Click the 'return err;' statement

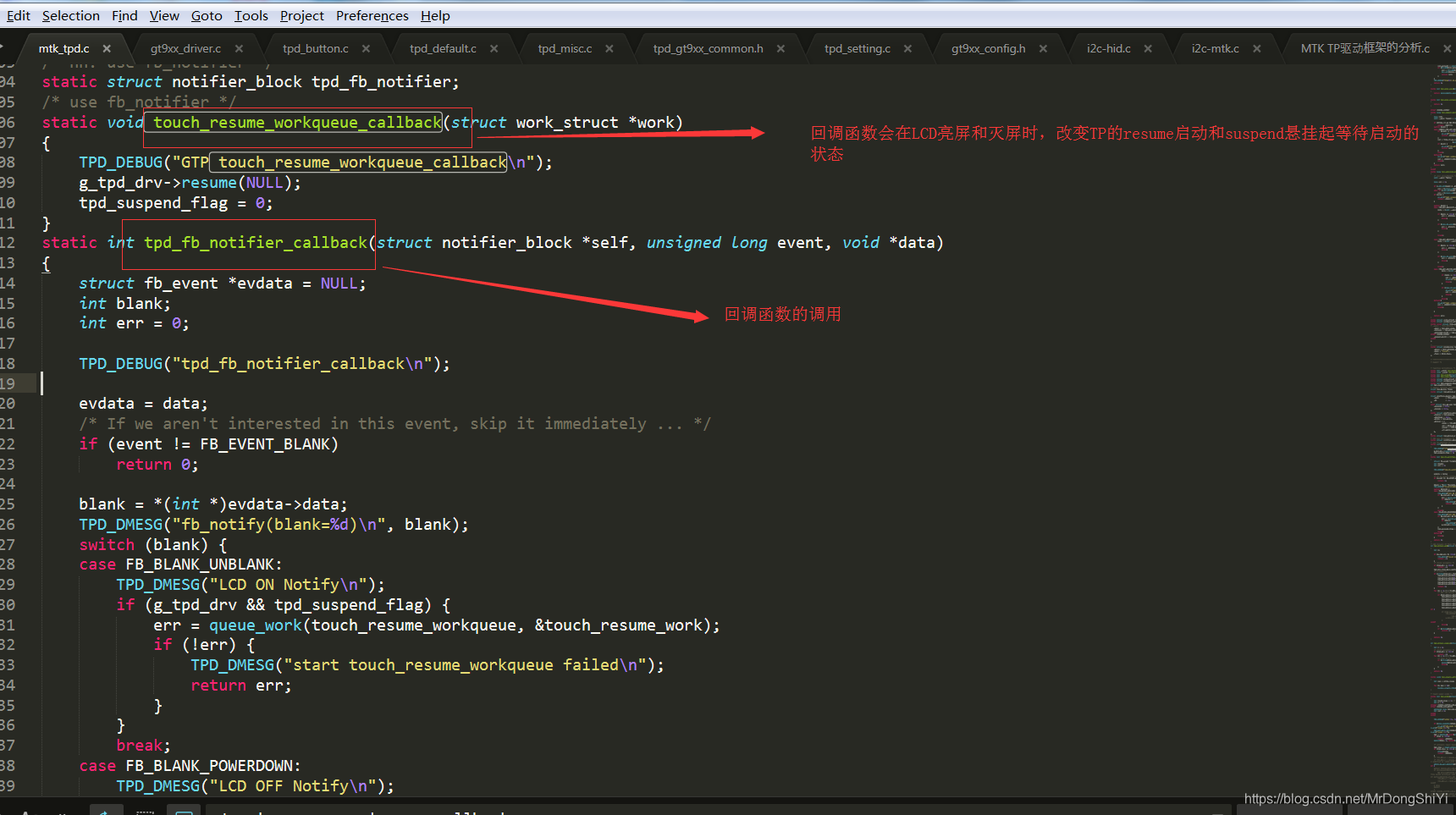[241, 686]
